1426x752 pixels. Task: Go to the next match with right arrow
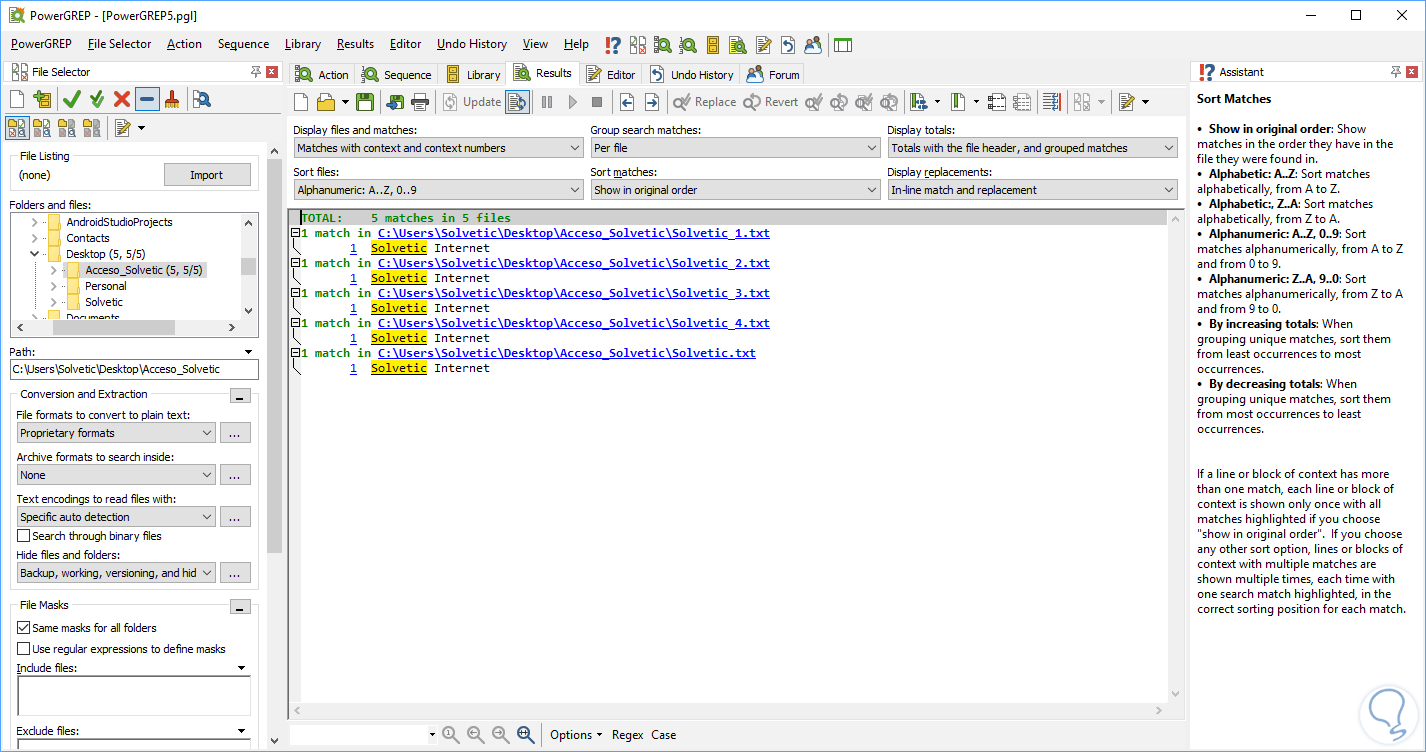[x=652, y=102]
